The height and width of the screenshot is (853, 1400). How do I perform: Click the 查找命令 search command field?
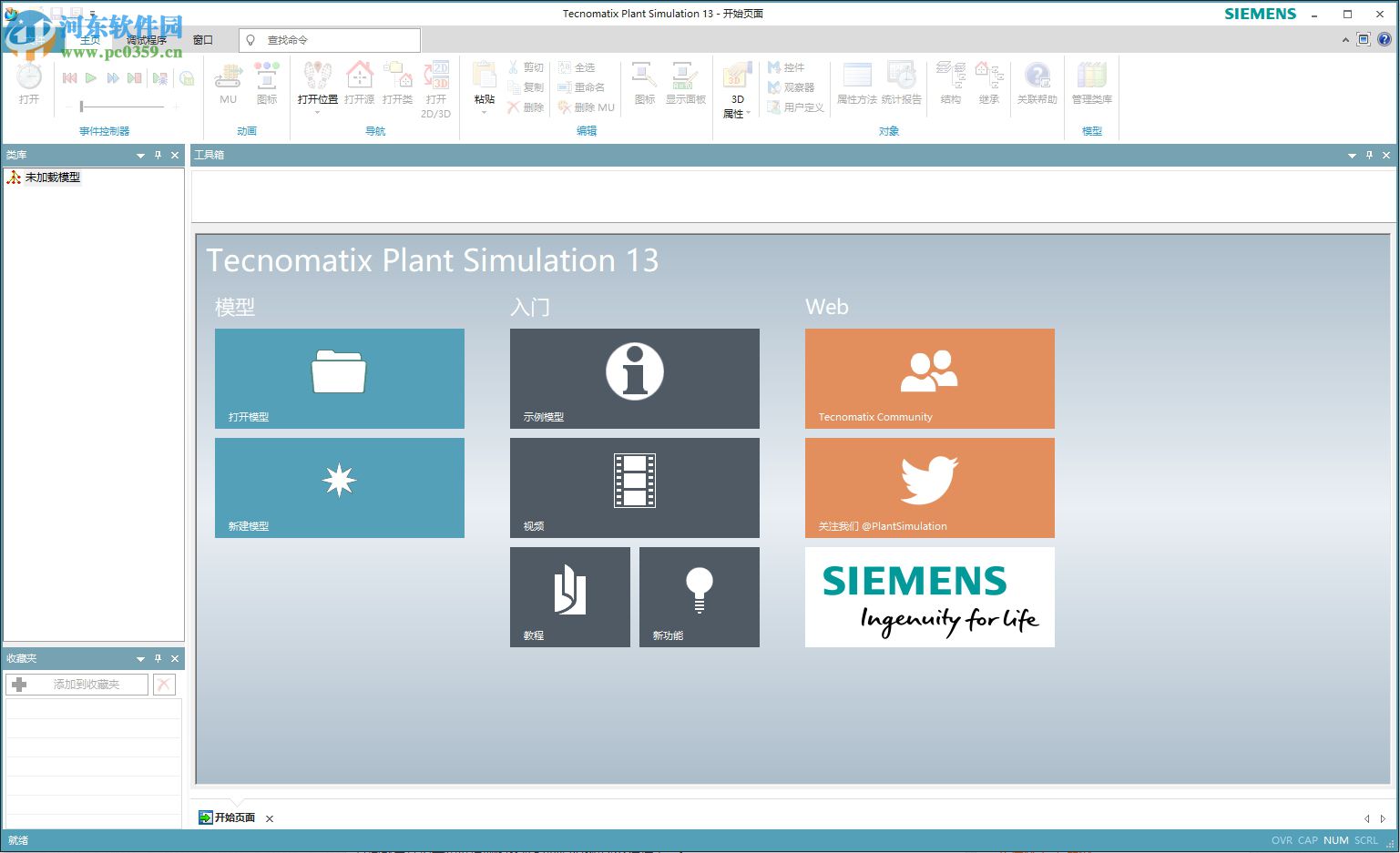tap(330, 40)
